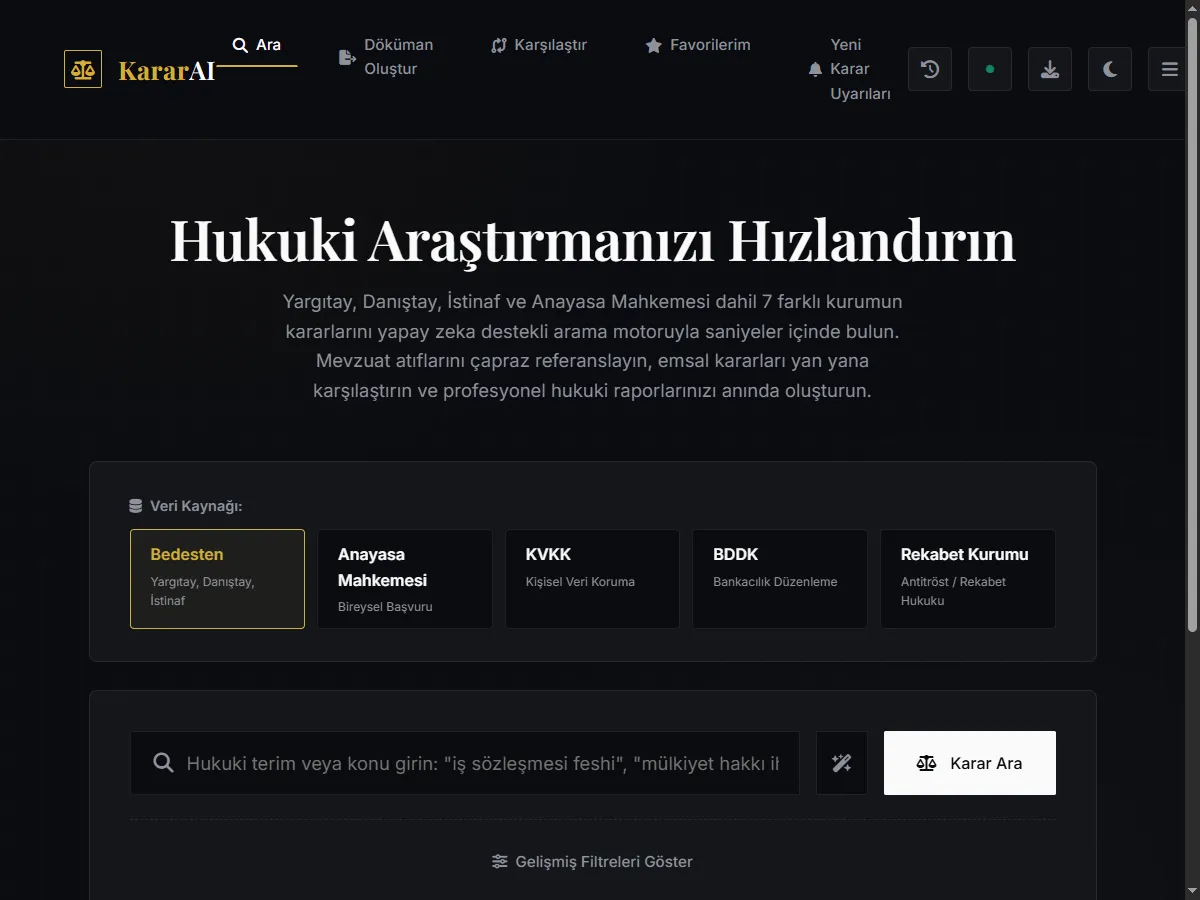Toggle dark mode with moon icon
The image size is (1200, 900).
(1110, 69)
